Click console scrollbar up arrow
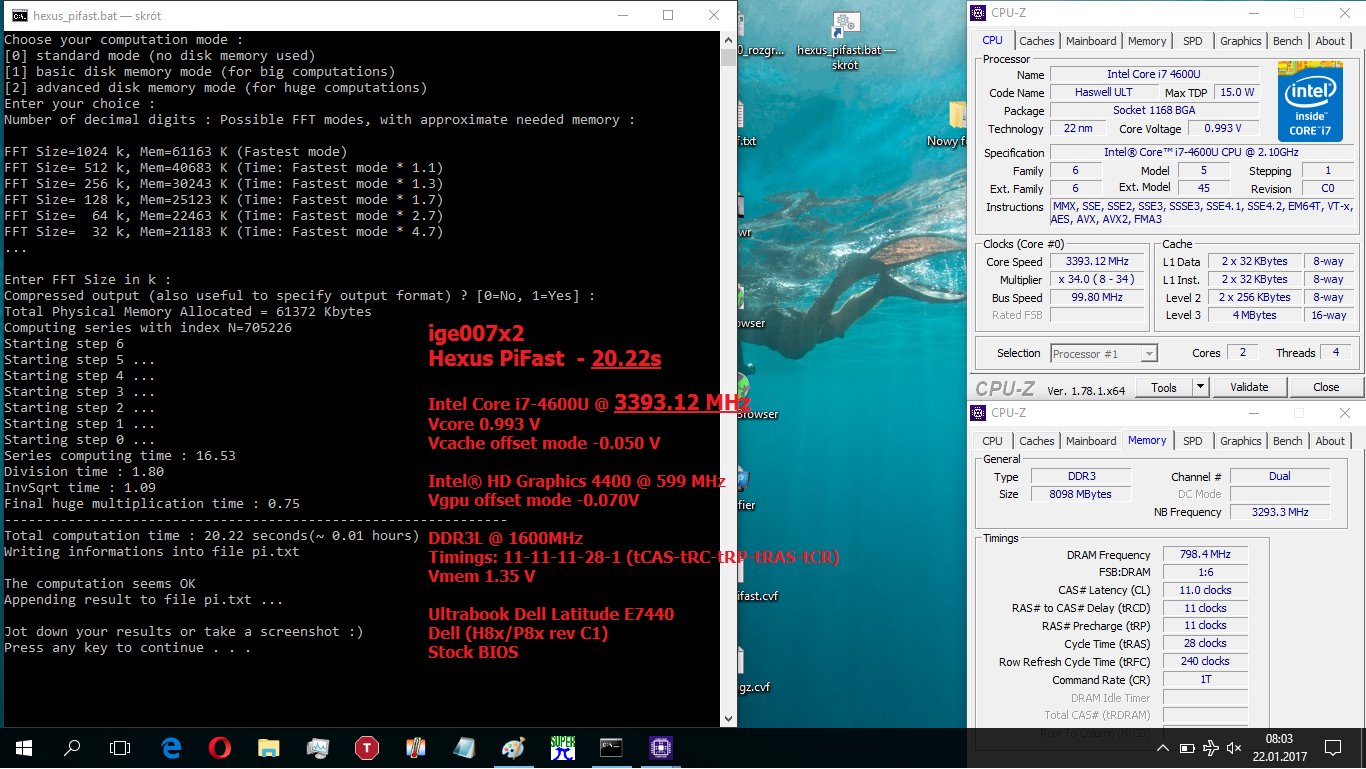Image resolution: width=1366 pixels, height=769 pixels. [x=728, y=40]
